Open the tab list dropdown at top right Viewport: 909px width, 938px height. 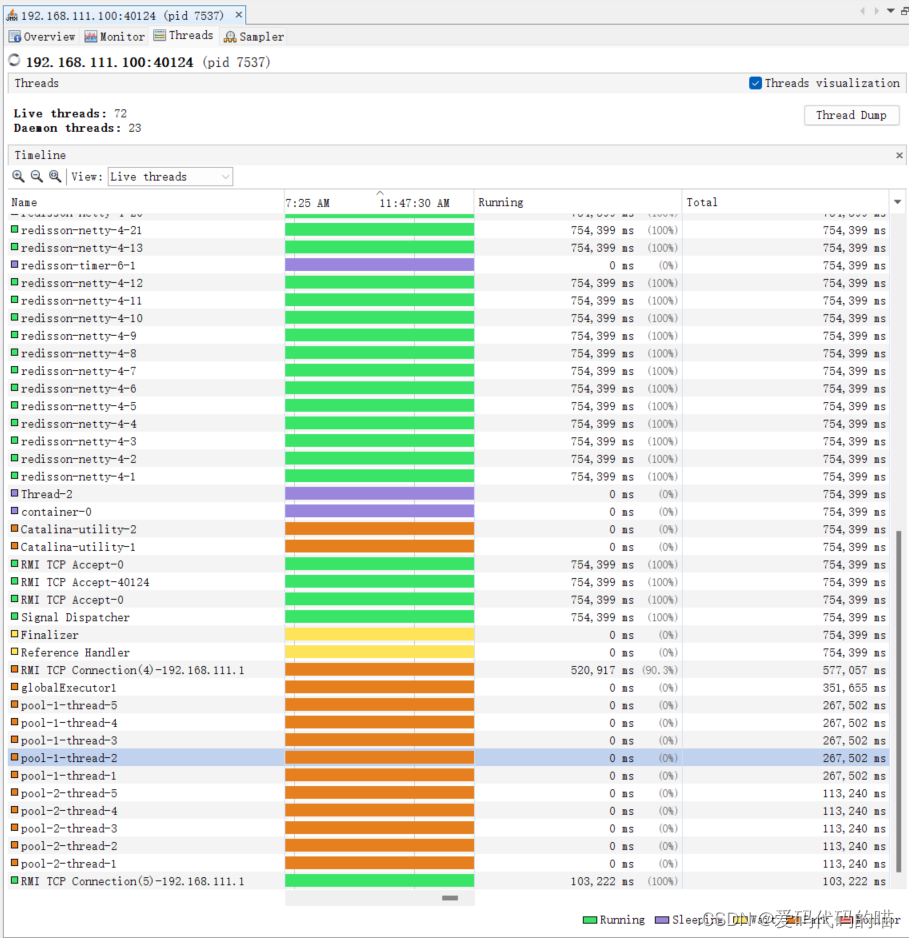pyautogui.click(x=890, y=11)
